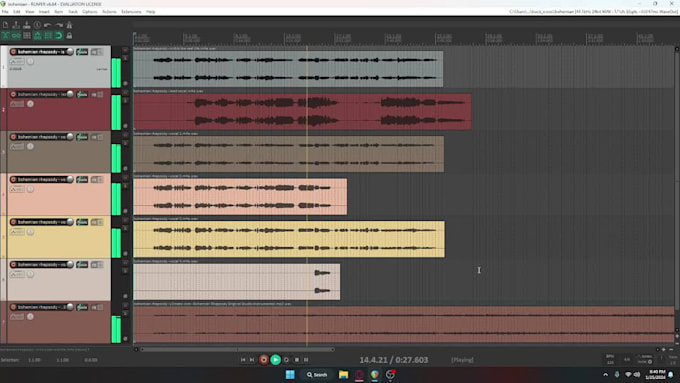Arm track 1 for recording
The height and width of the screenshot is (383, 680).
tap(13, 52)
